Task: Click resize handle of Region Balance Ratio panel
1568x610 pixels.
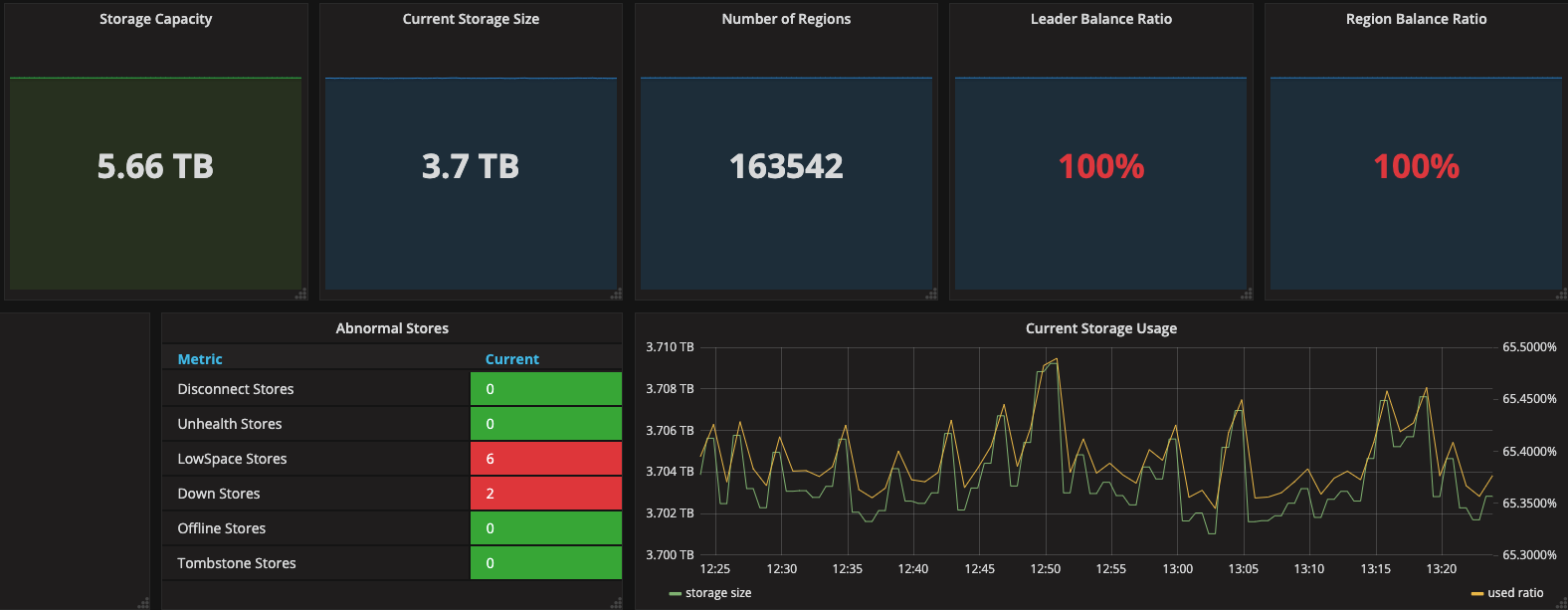Action: tap(1561, 295)
